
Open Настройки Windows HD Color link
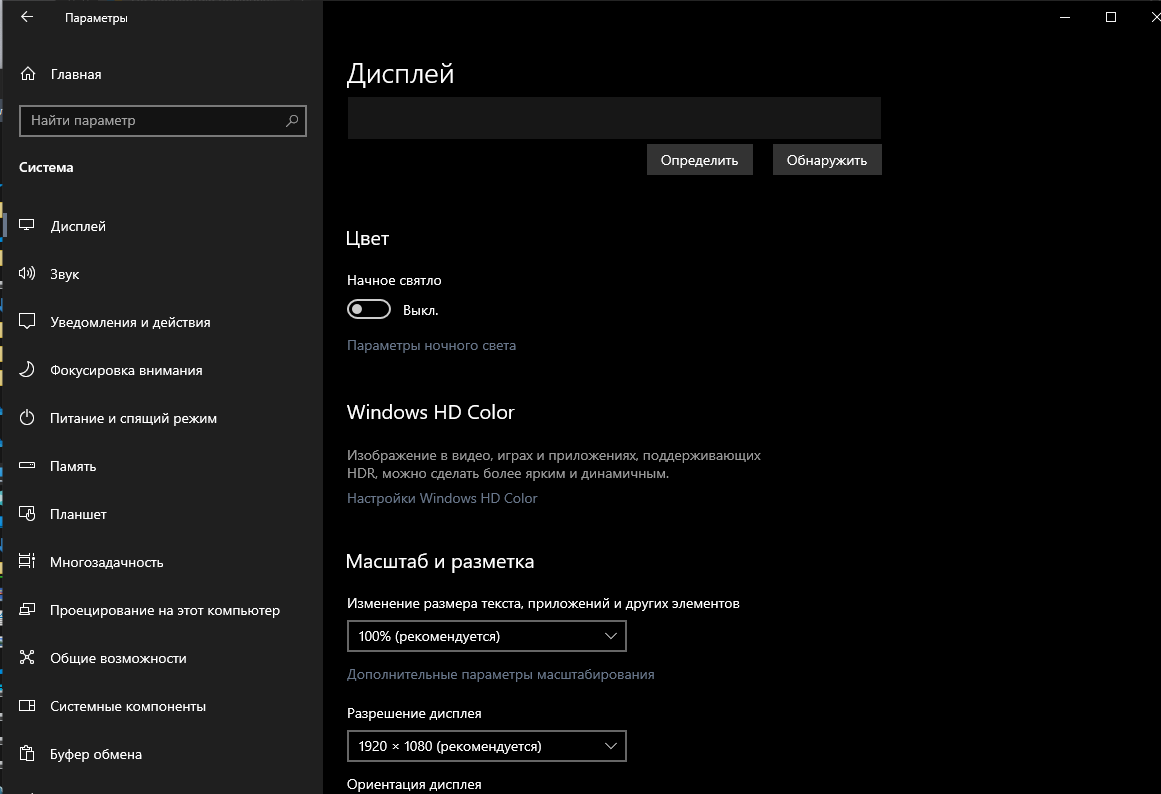click(442, 498)
